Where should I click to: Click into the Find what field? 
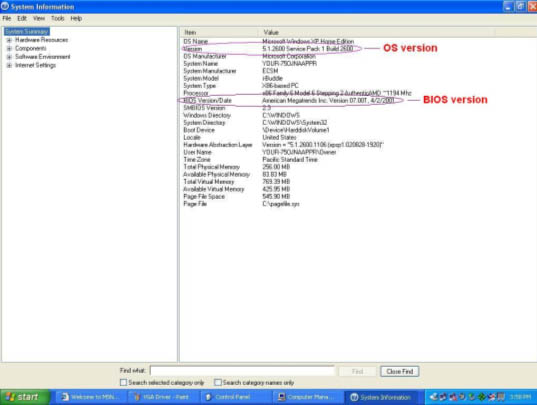(x=242, y=371)
